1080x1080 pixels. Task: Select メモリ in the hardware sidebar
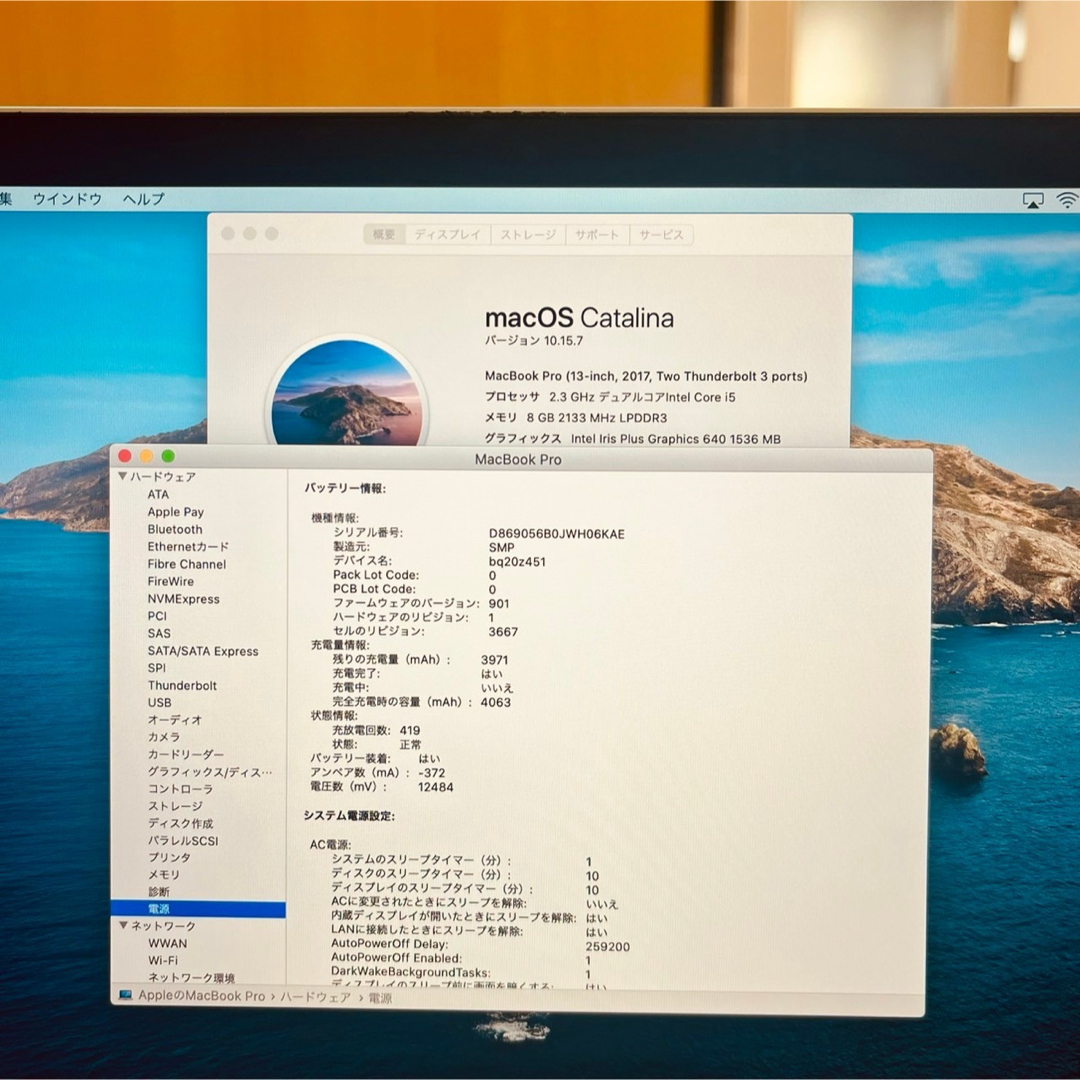[164, 875]
